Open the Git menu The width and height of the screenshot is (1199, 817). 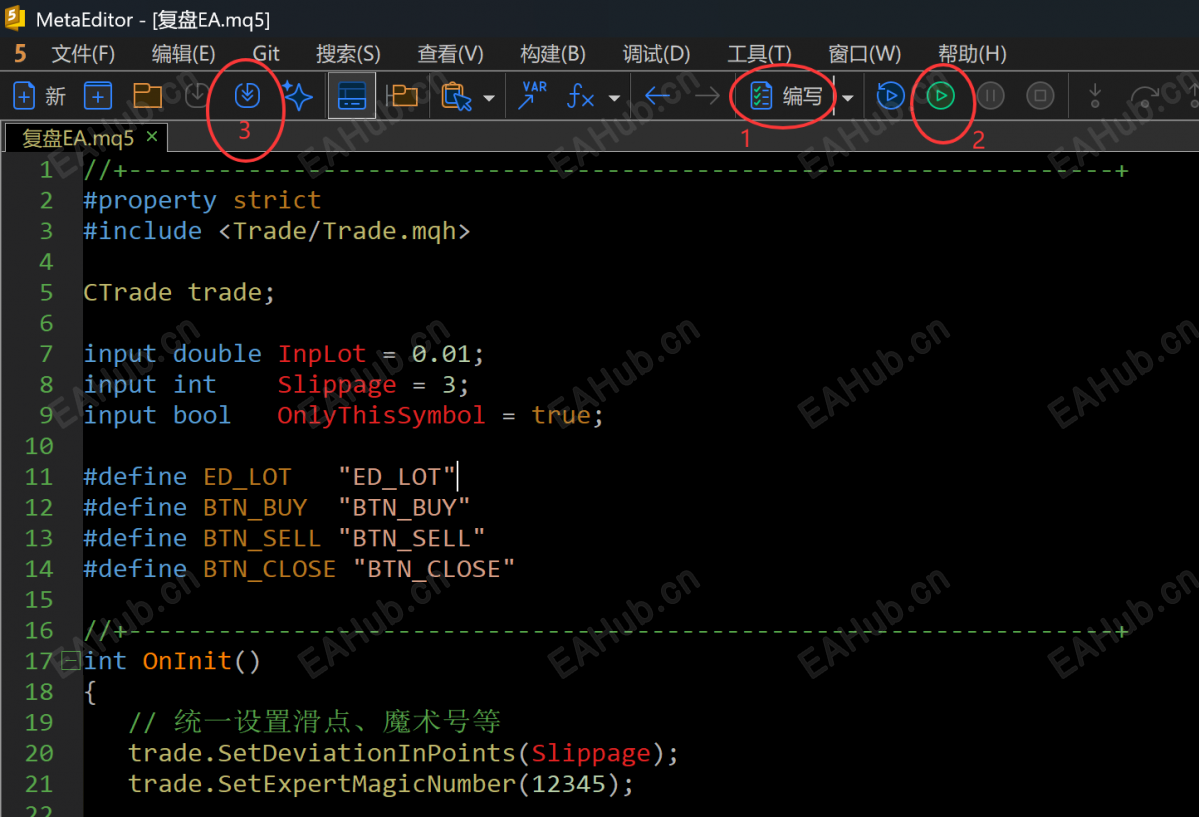point(266,54)
